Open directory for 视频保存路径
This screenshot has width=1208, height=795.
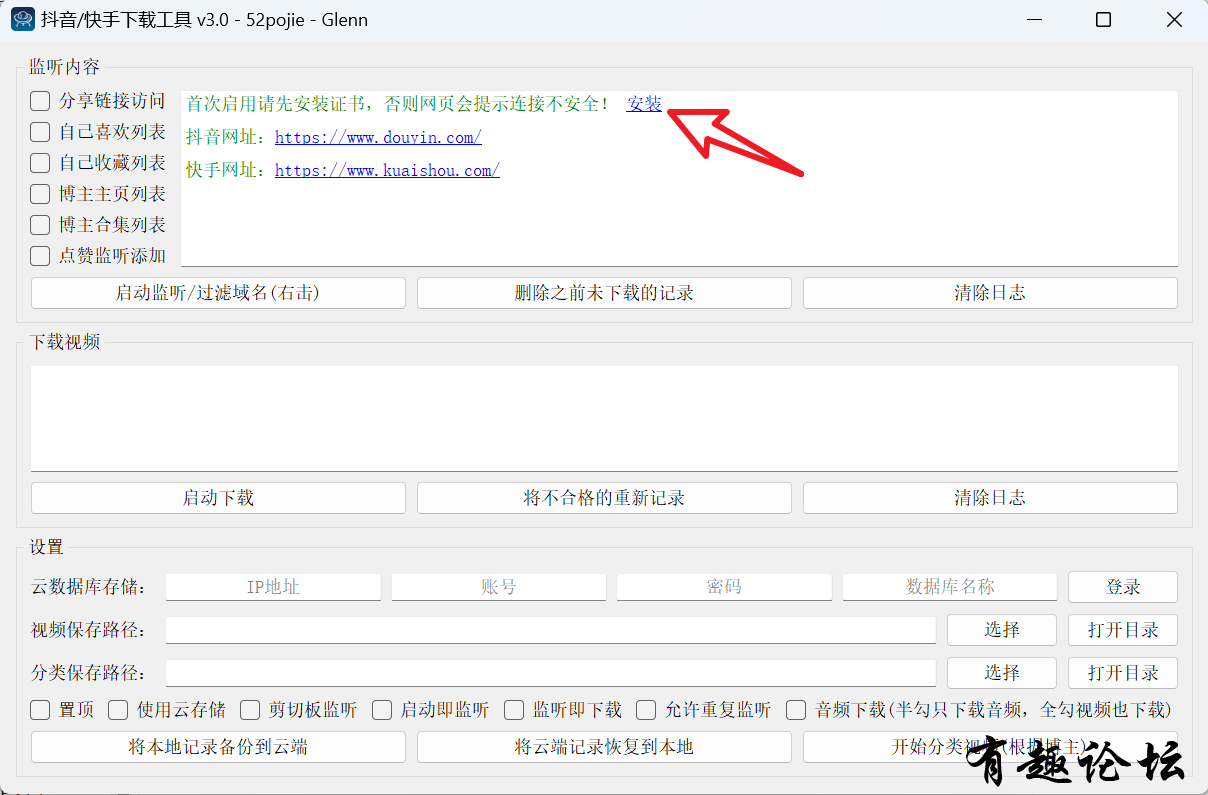coord(1123,630)
